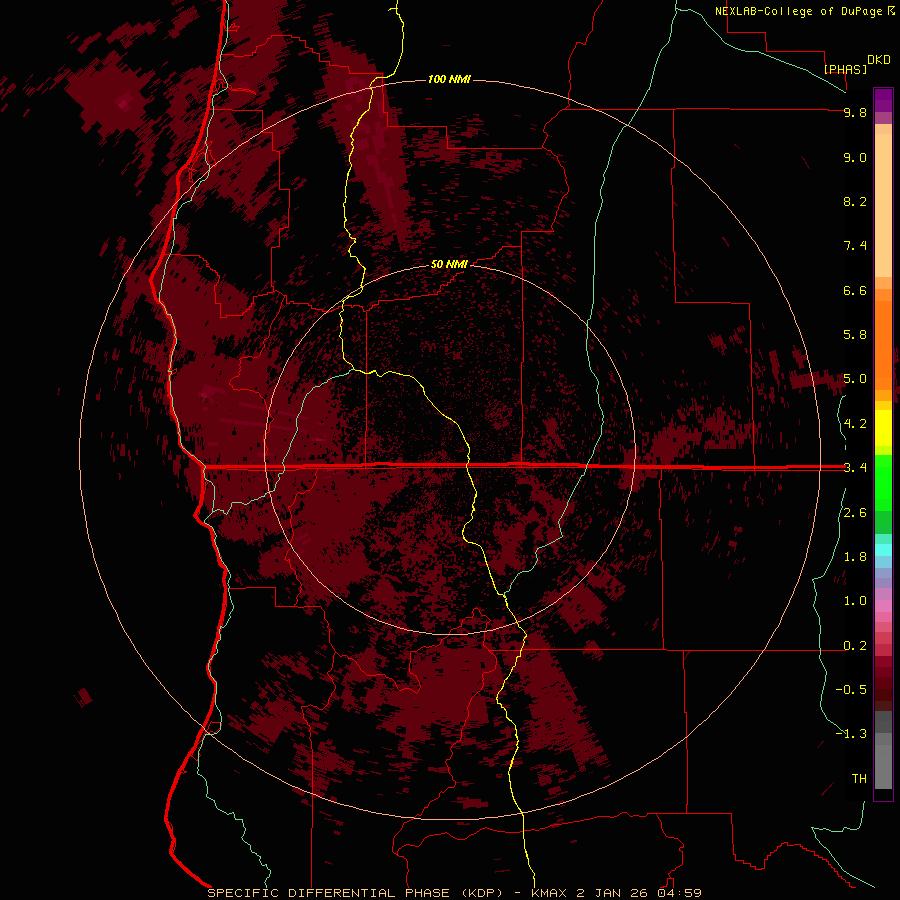
Task: Click the 9.8 scale value
Action: (855, 112)
